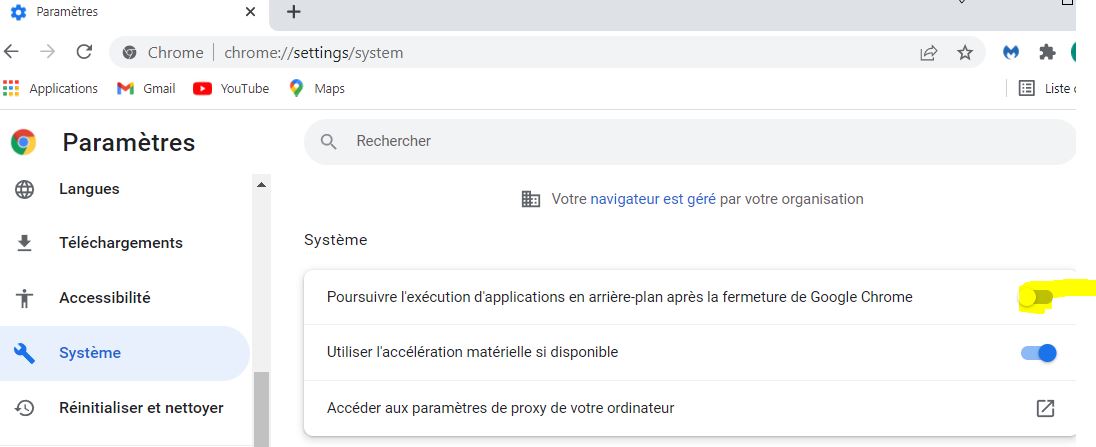The width and height of the screenshot is (1096, 447).
Task: Reload the page with the refresh icon
Action: 85,52
